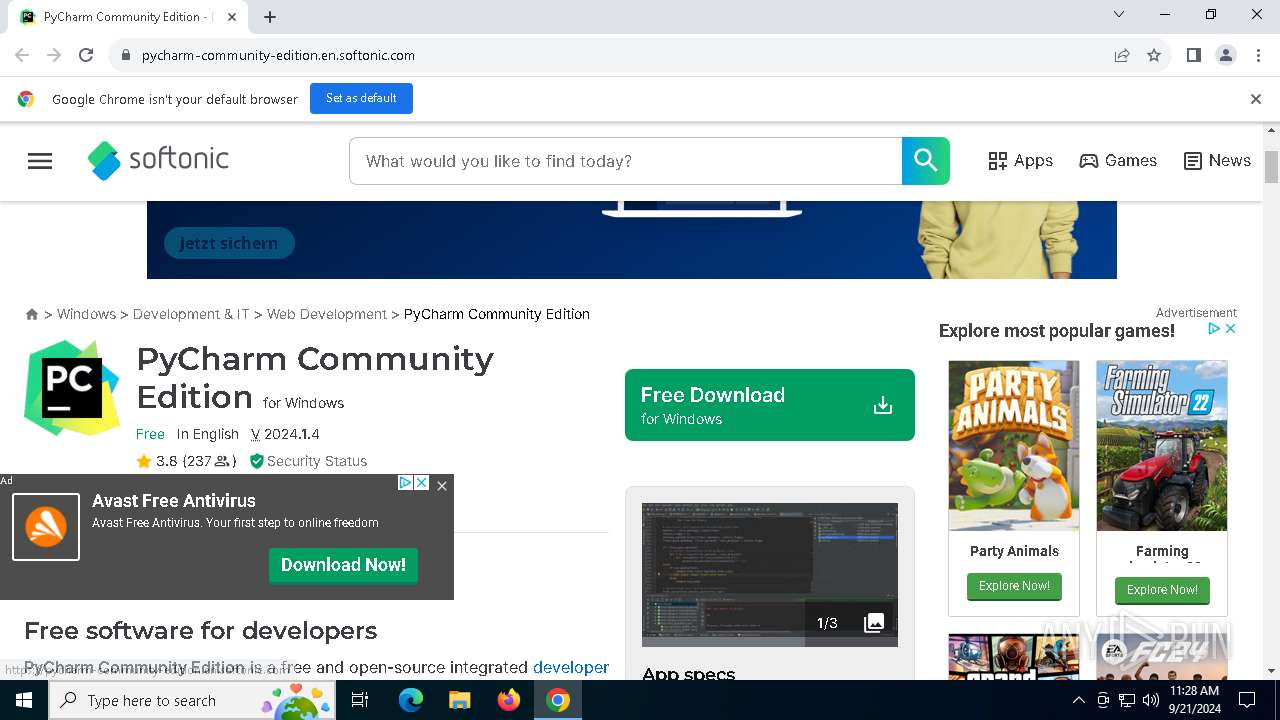Click Free Download for Windows button
Image resolution: width=1280 pixels, height=720 pixels.
click(770, 405)
